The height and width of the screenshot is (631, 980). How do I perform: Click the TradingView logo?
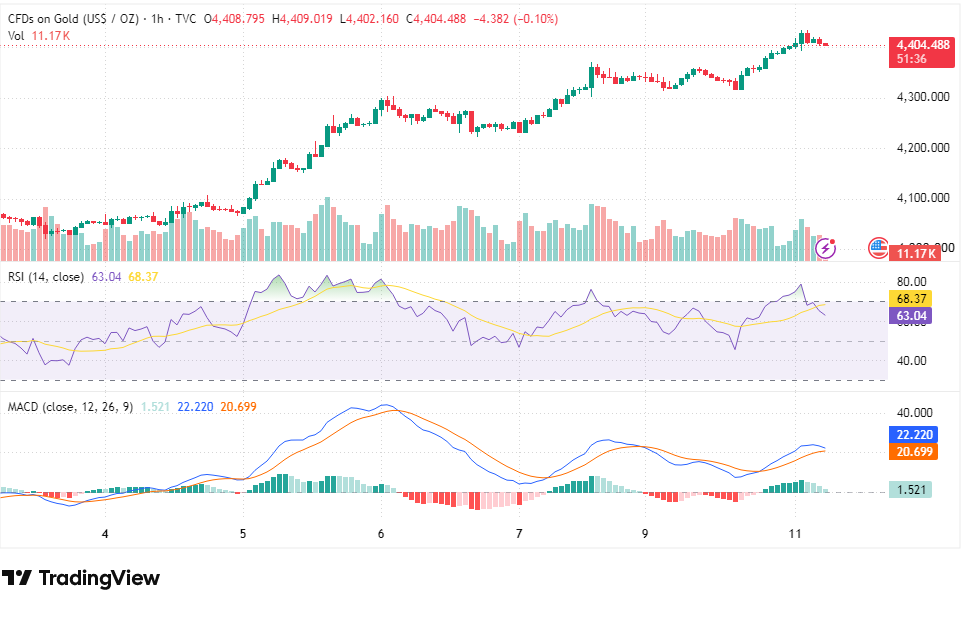(x=81, y=578)
